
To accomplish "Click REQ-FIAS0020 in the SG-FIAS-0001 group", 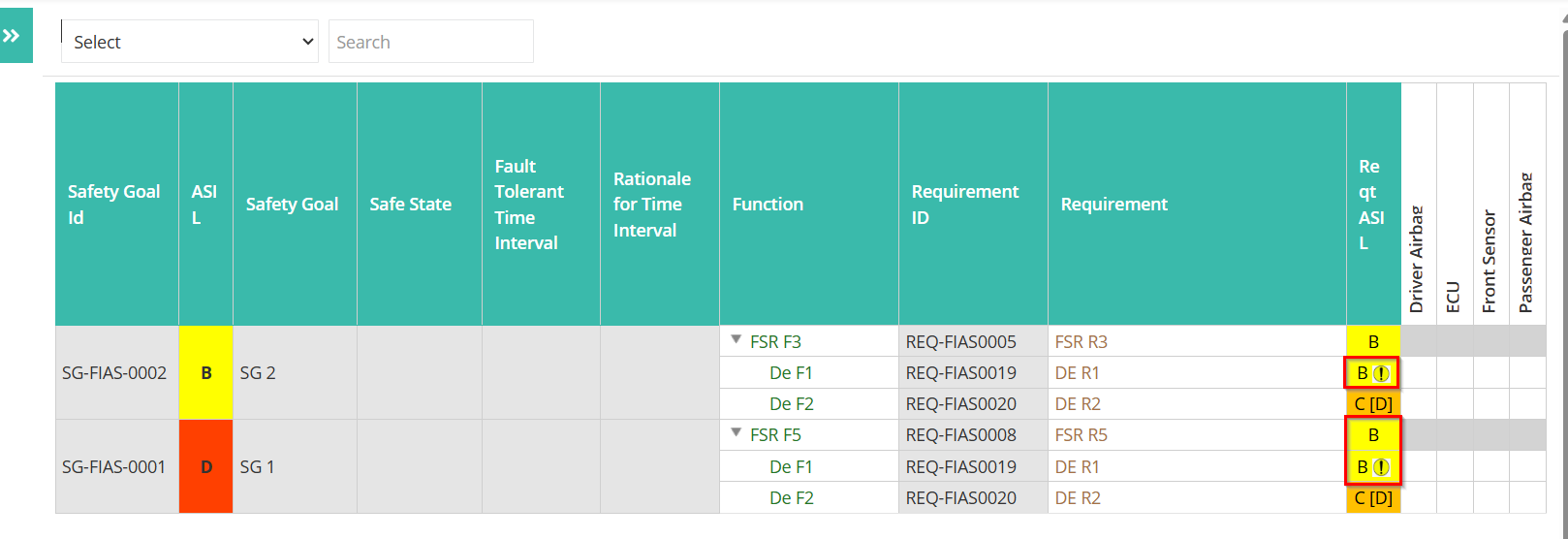I will coord(973,498).
